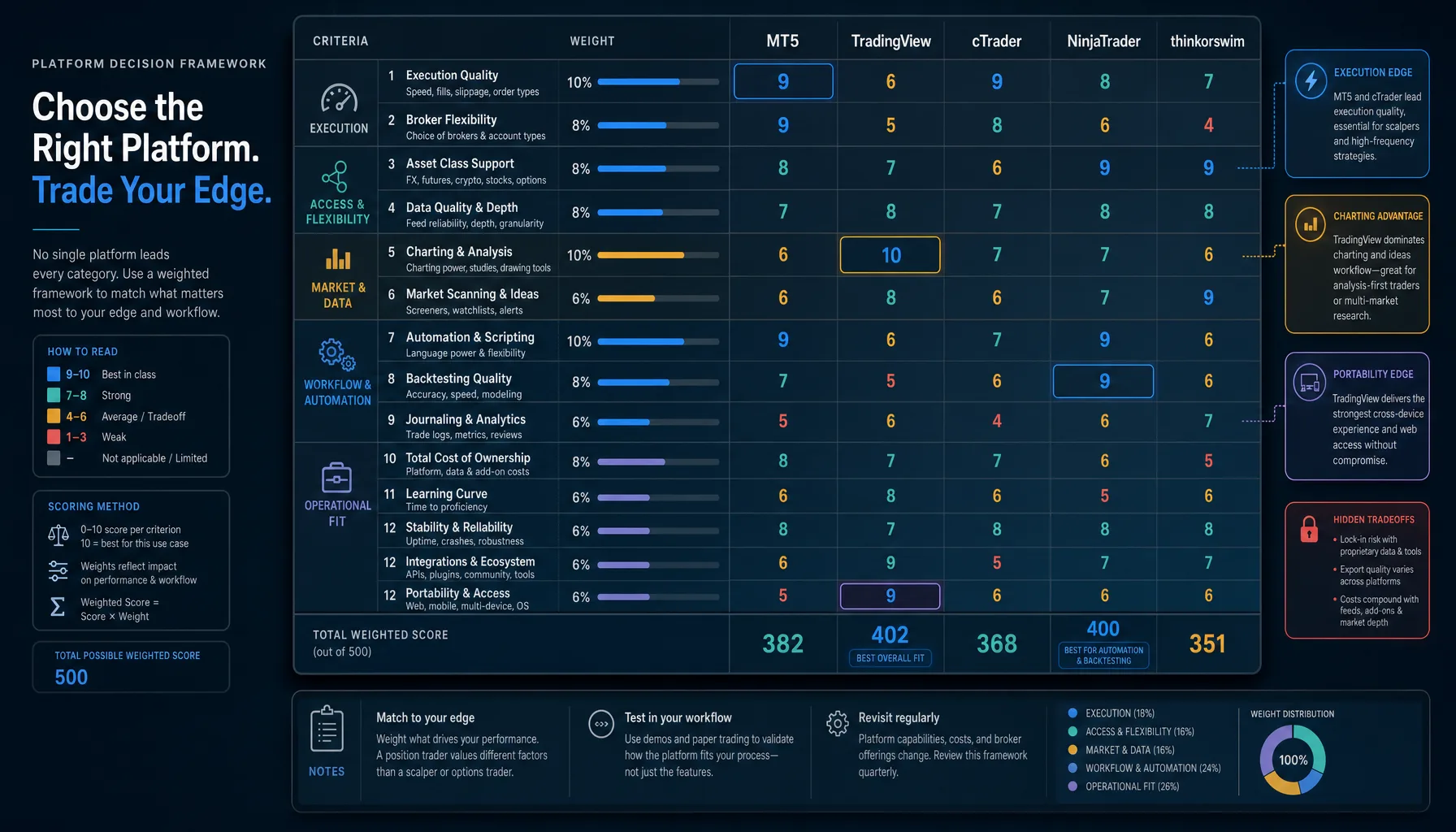Select the MT5 column header
The height and width of the screenshot is (832, 1456).
[782, 41]
